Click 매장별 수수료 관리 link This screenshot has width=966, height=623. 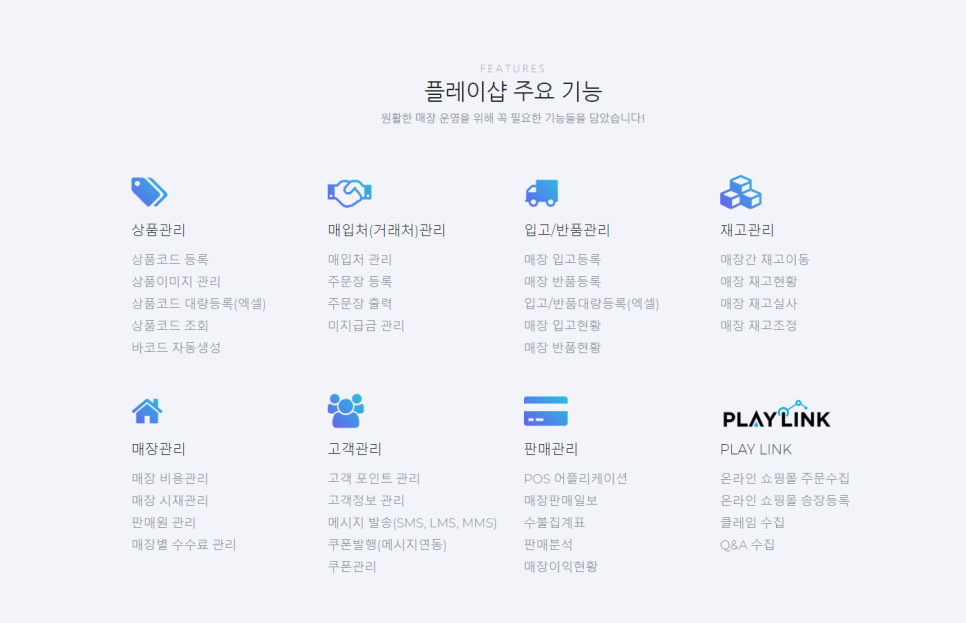[x=184, y=544]
